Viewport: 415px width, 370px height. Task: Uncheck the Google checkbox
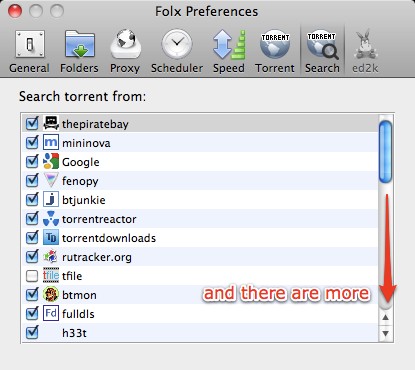(32, 162)
